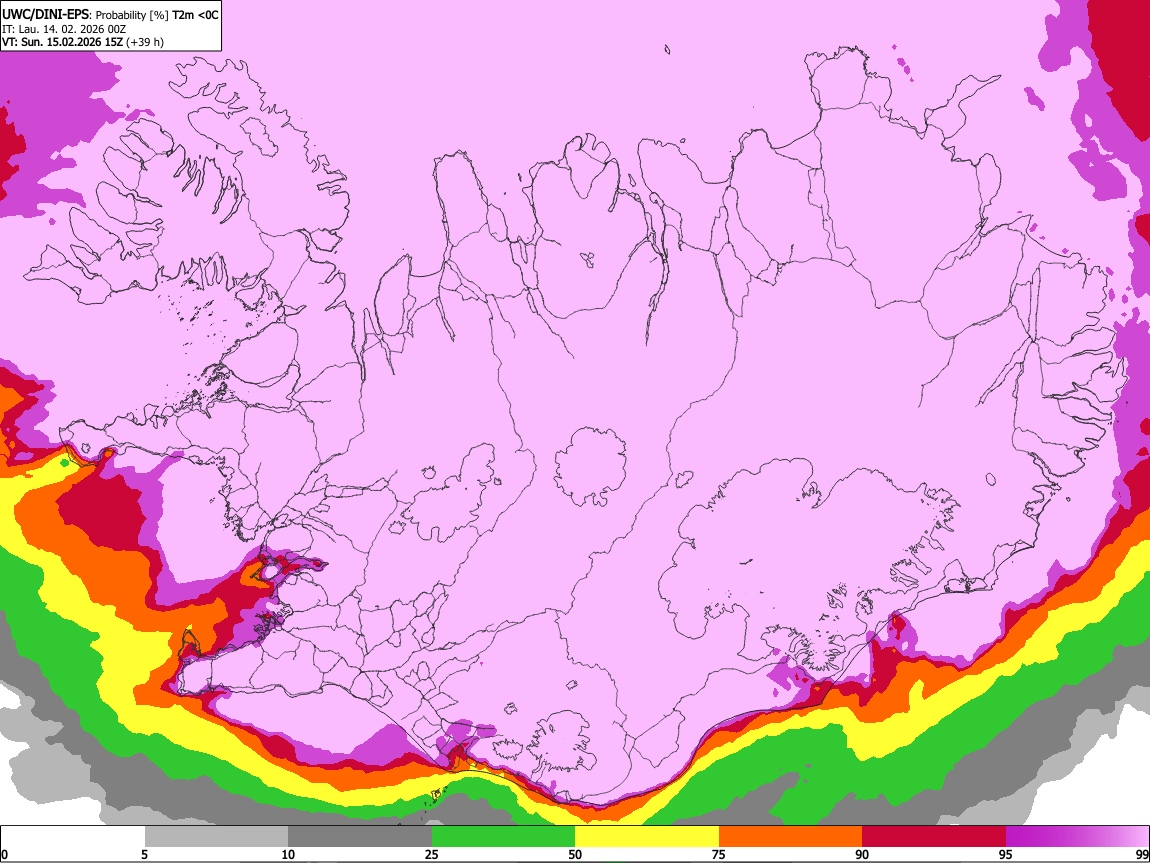Click the legend label '50'
Screen dimensions: 1150x863
click(575, 854)
